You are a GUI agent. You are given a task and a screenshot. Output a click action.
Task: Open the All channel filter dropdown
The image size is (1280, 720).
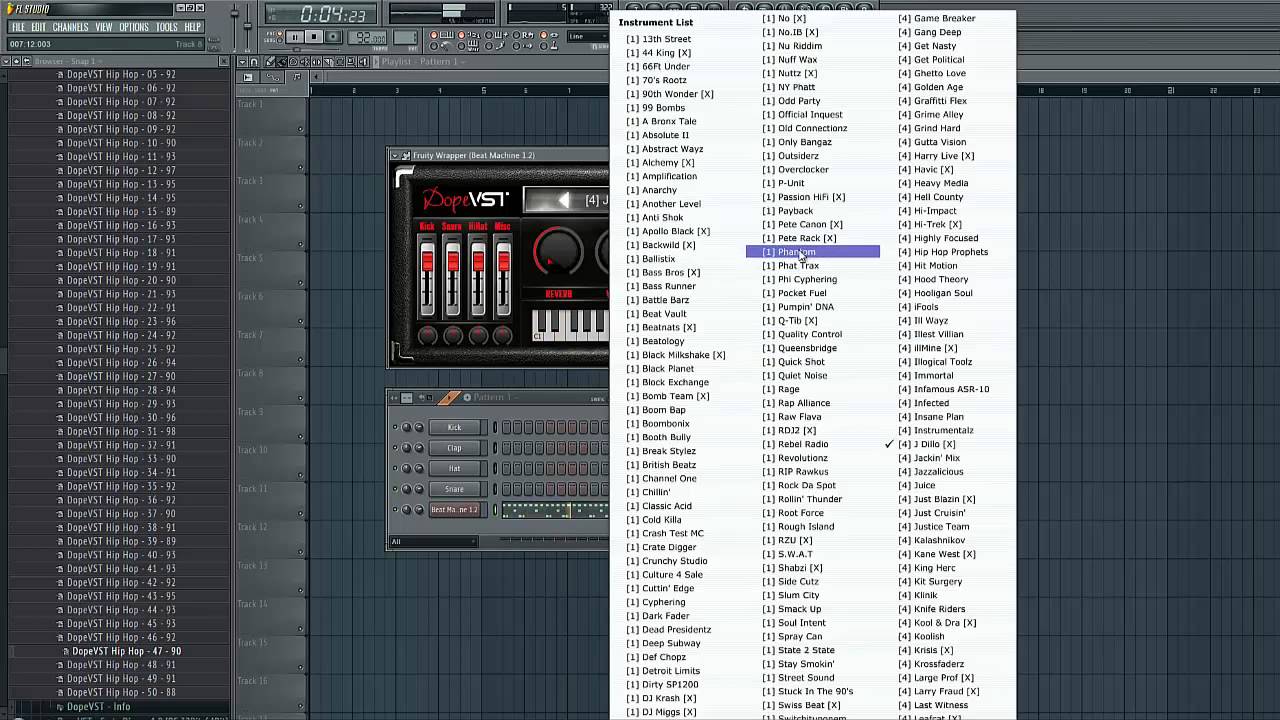tap(433, 542)
